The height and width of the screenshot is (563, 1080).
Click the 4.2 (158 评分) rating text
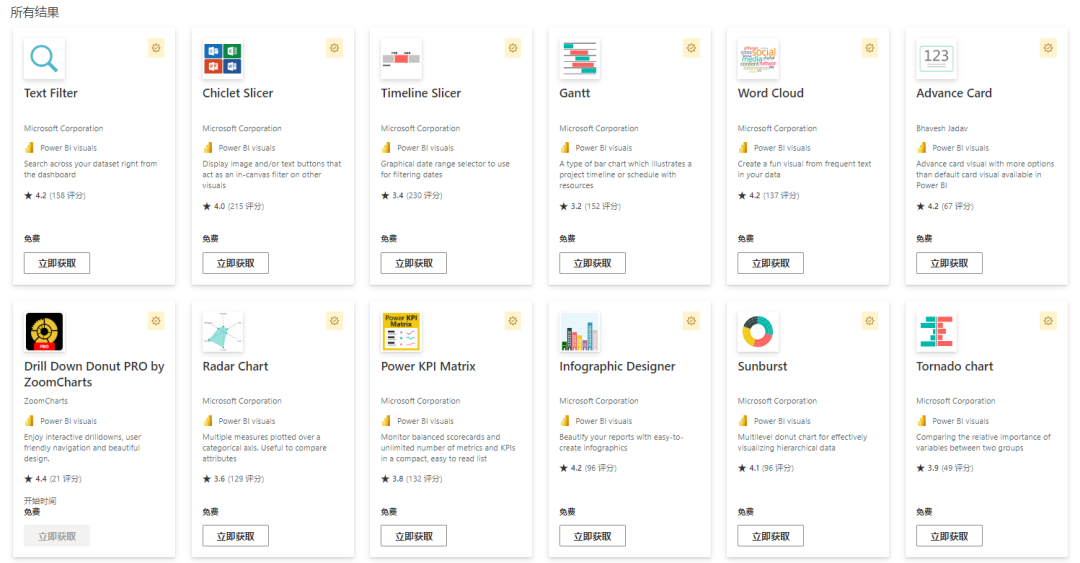tap(55, 196)
